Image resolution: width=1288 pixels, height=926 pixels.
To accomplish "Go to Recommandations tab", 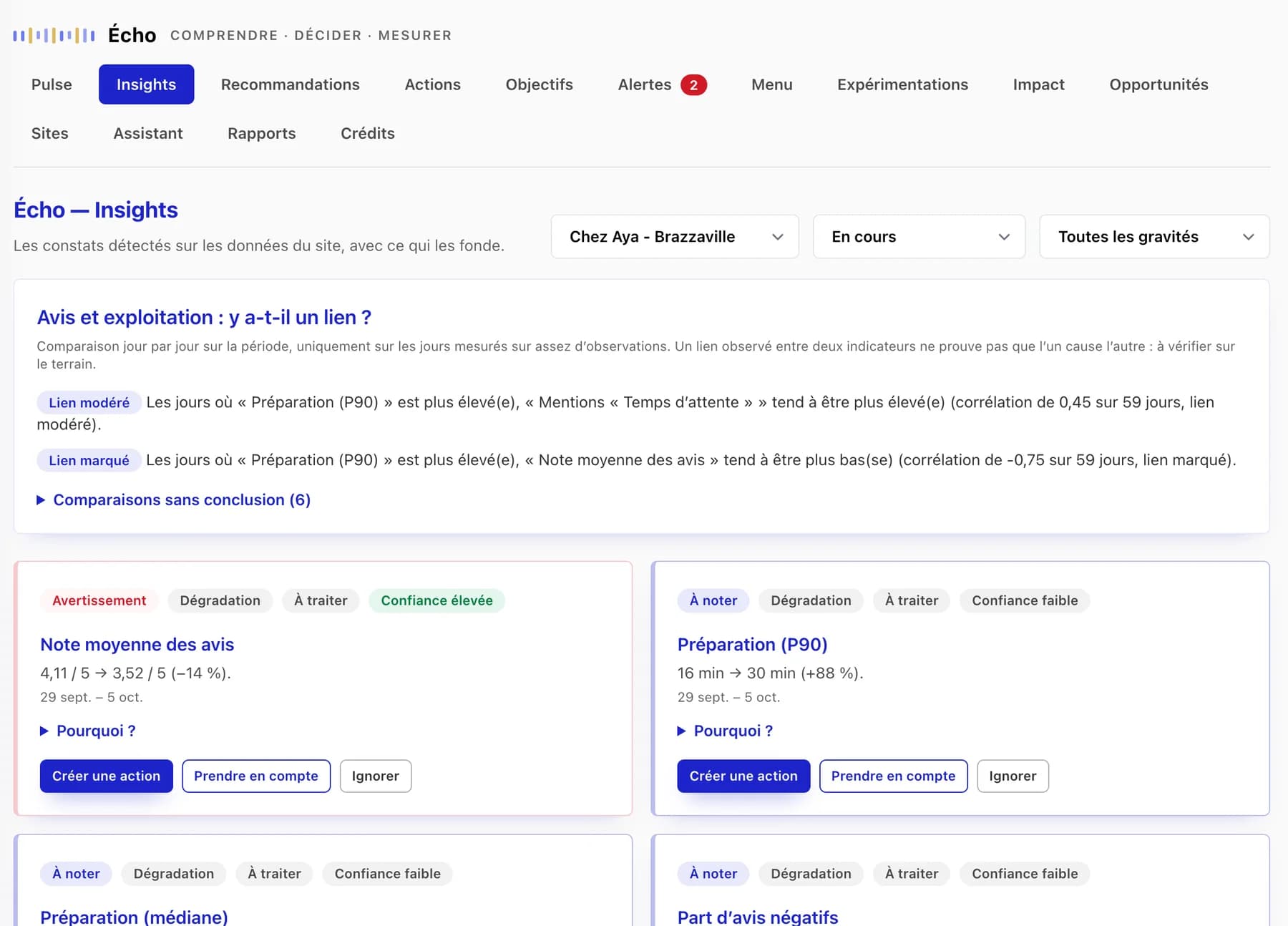I will pyautogui.click(x=291, y=84).
